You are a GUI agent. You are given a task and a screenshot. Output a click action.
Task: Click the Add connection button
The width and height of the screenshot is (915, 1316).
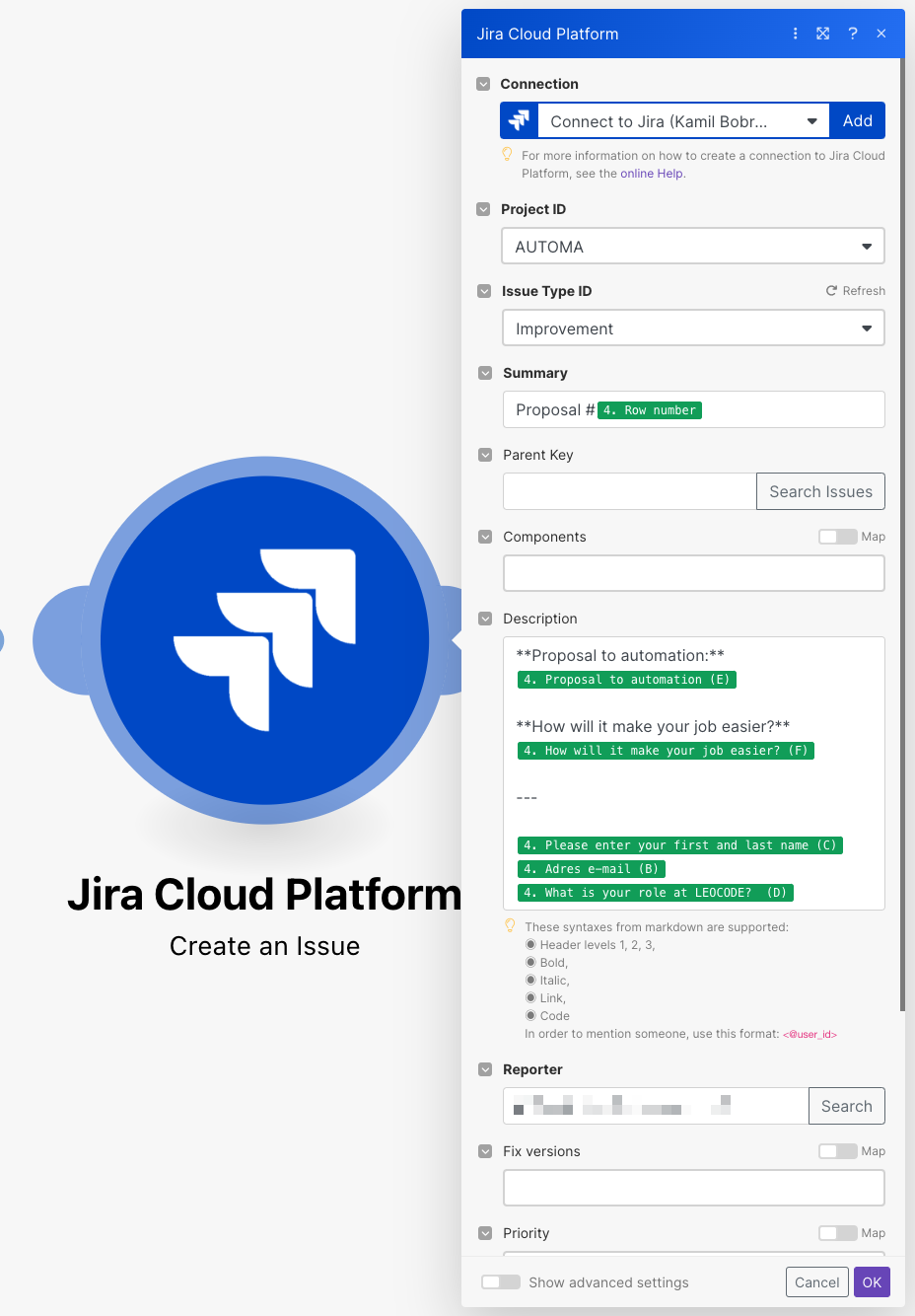(857, 121)
